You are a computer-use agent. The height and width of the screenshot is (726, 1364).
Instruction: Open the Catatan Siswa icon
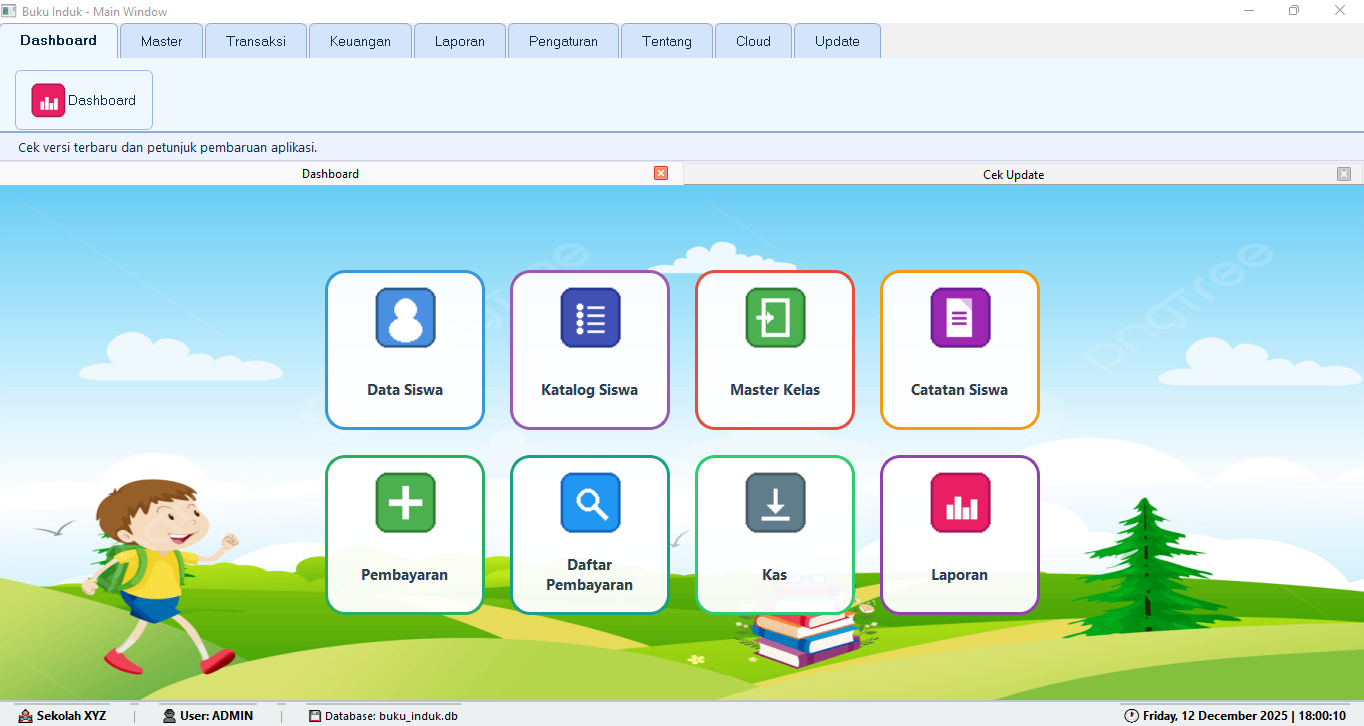coord(959,318)
